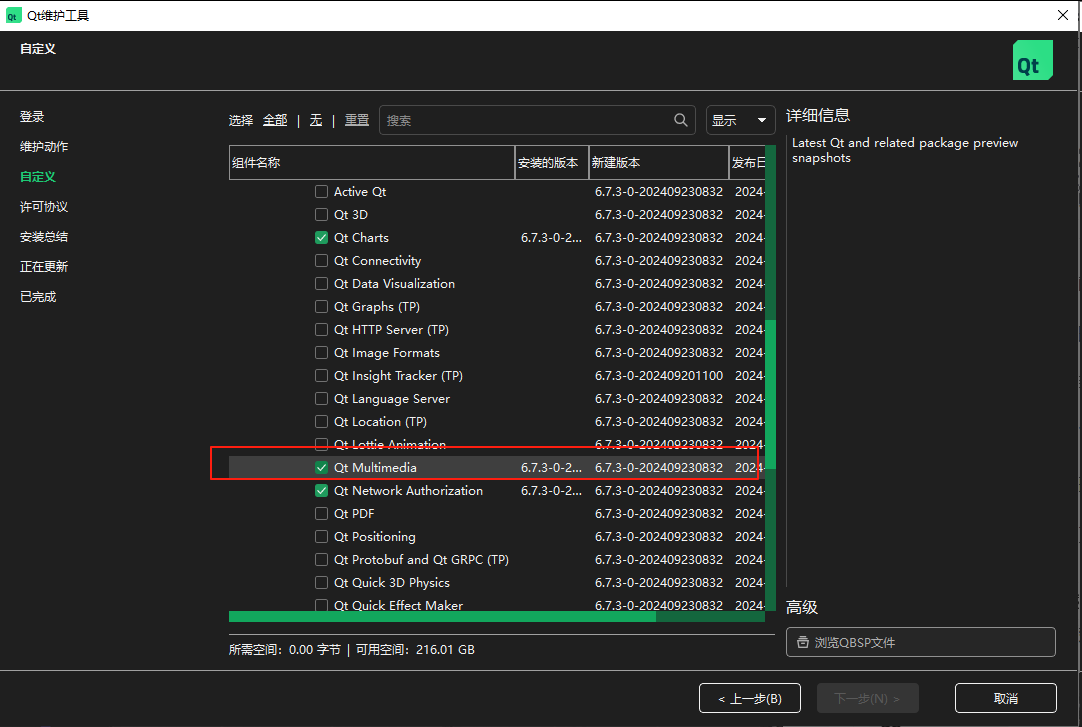Sort by 安装的版本 column header
The image size is (1082, 727).
coord(551,163)
